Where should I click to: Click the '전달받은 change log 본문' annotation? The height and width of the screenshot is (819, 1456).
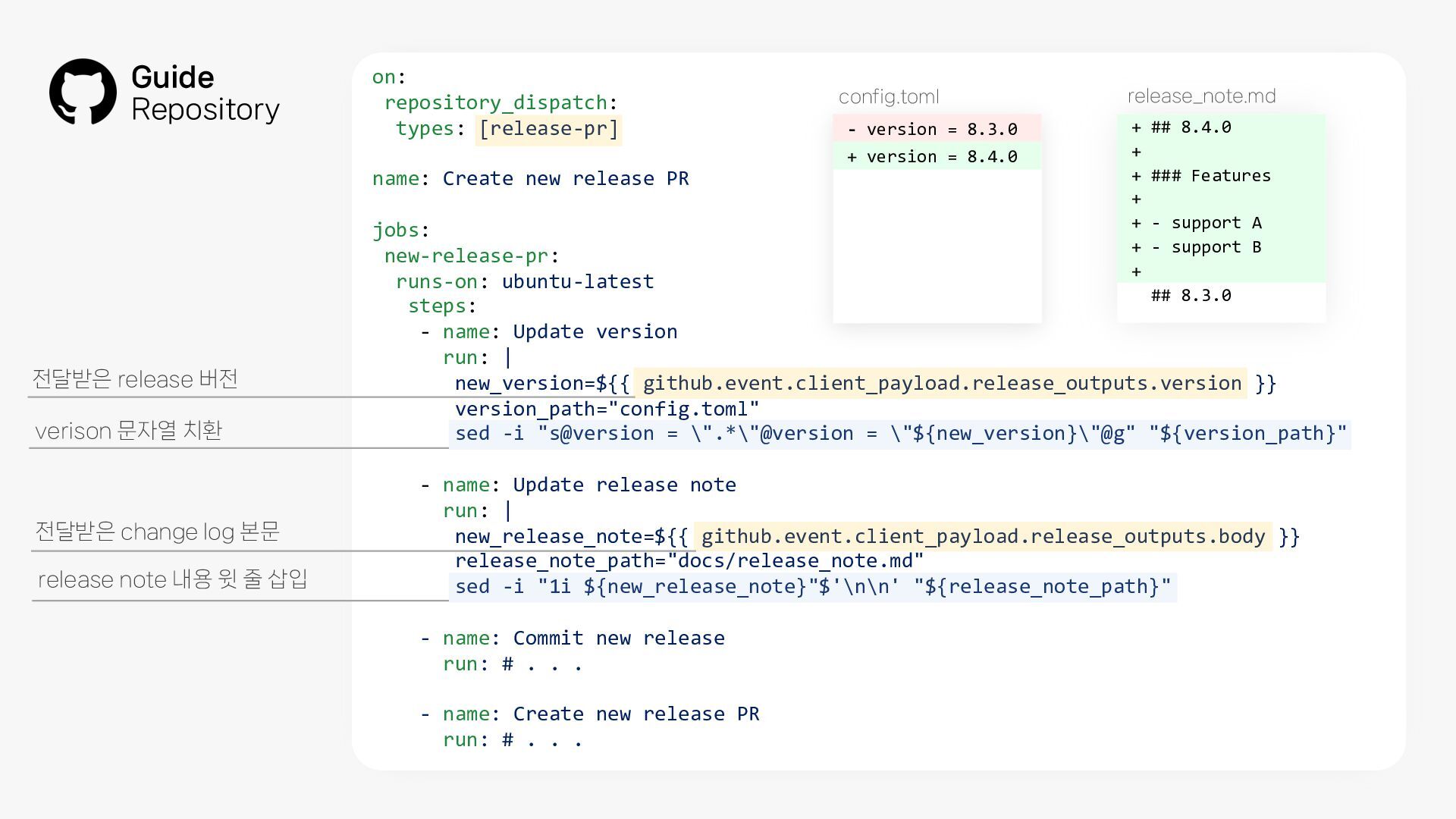157,532
